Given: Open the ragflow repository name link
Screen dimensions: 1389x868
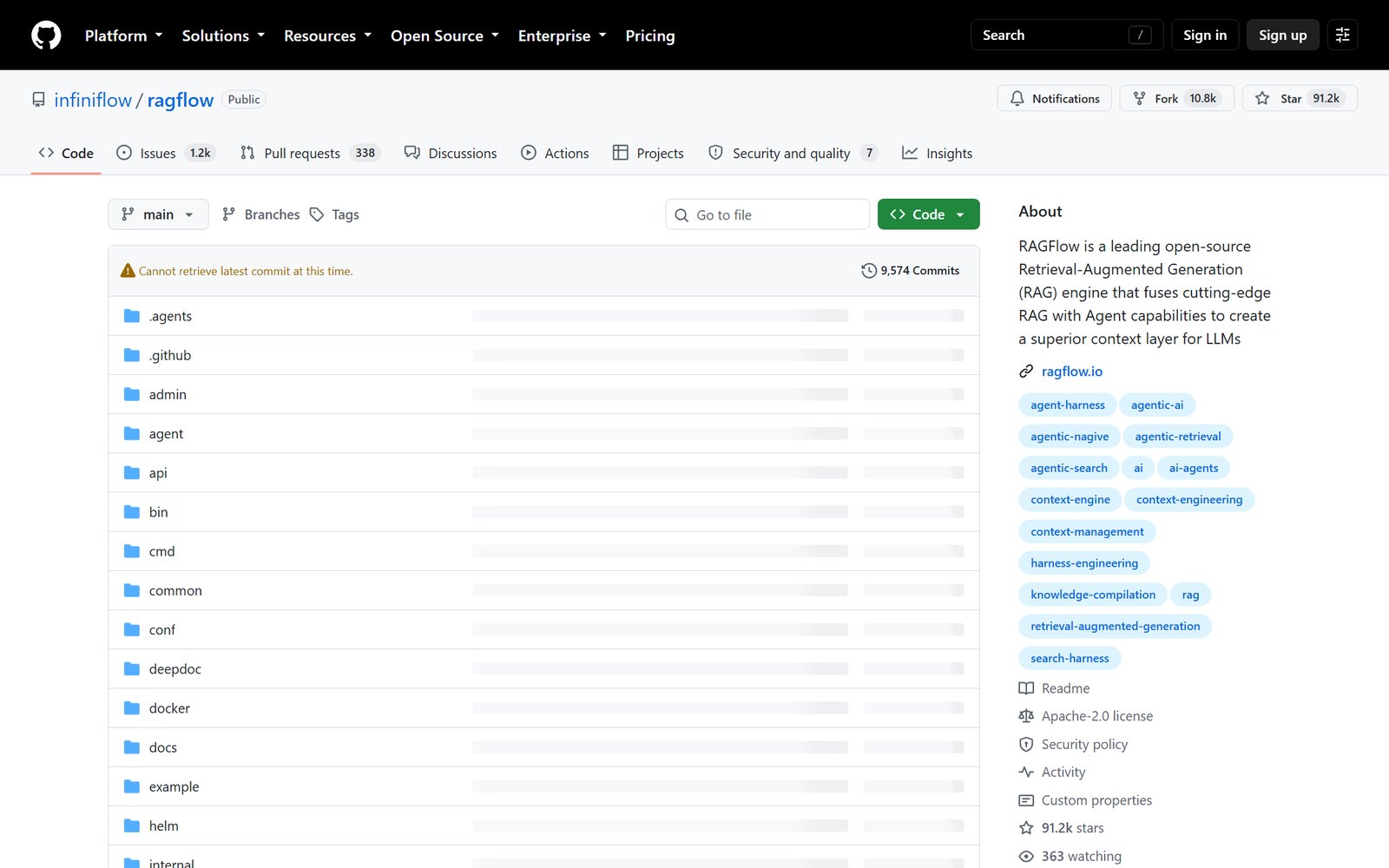Looking at the screenshot, I should (x=181, y=100).
